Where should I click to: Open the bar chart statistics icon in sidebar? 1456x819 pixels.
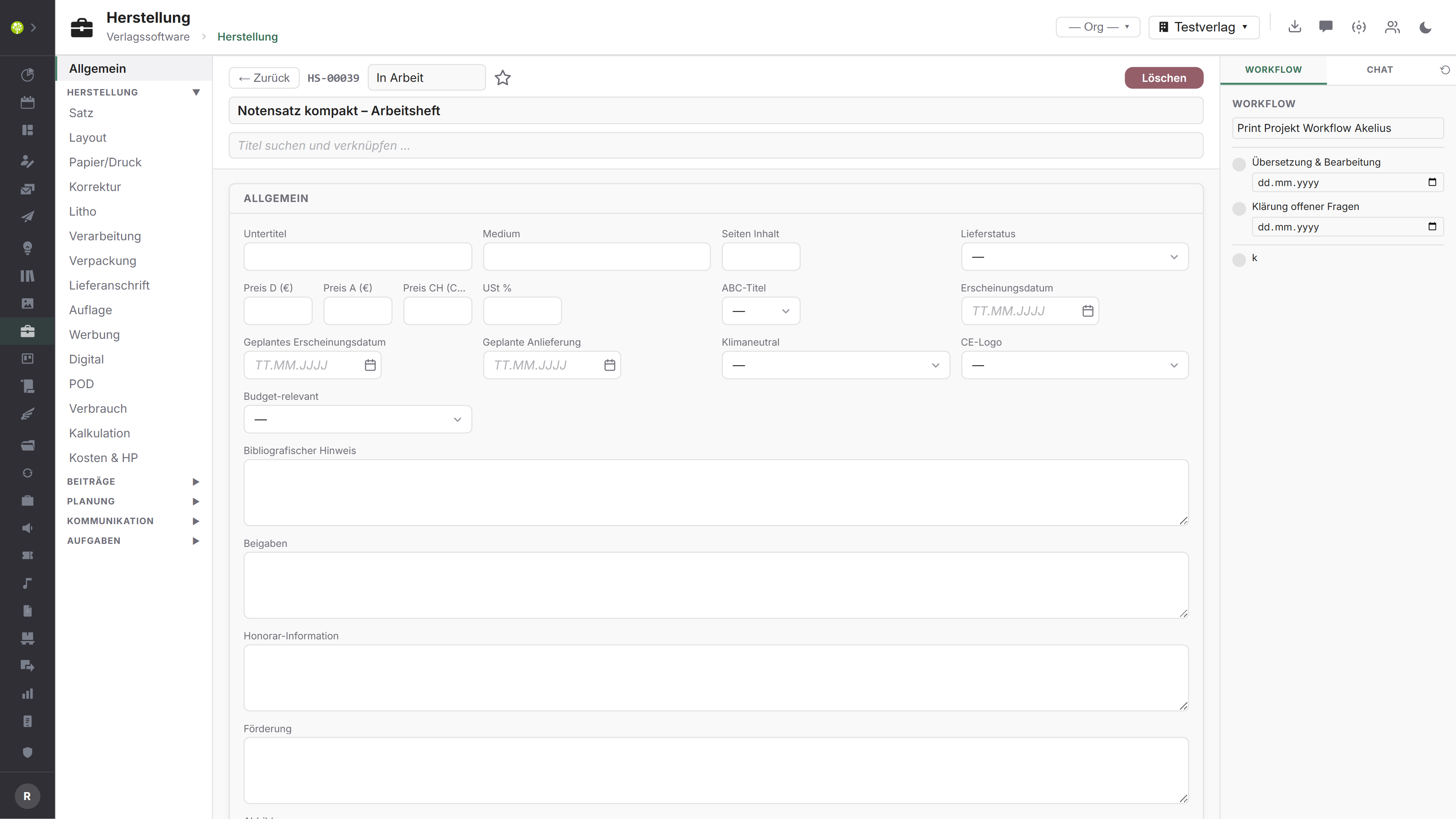[27, 694]
